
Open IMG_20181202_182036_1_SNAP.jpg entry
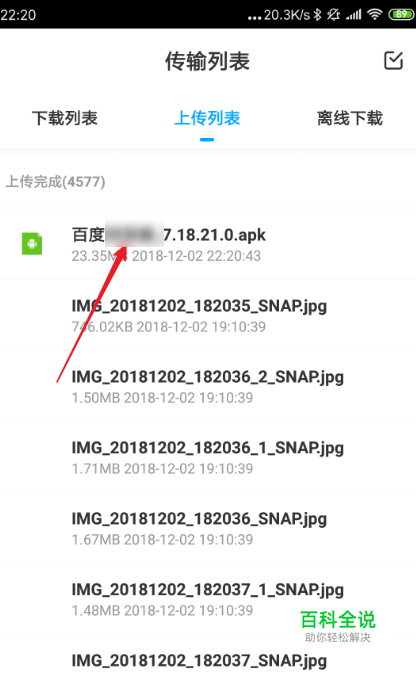pyautogui.click(x=208, y=457)
